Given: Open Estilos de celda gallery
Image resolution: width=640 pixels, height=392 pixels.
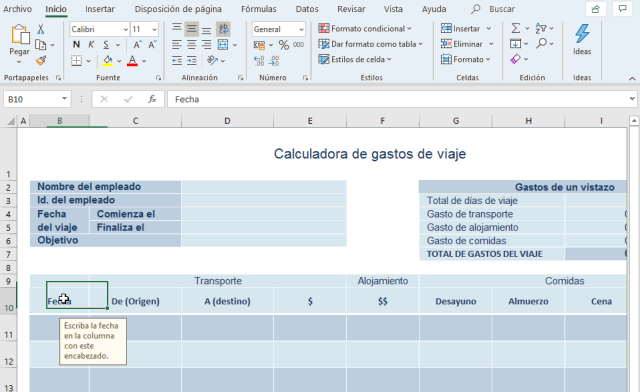Looking at the screenshot, I should tap(355, 60).
